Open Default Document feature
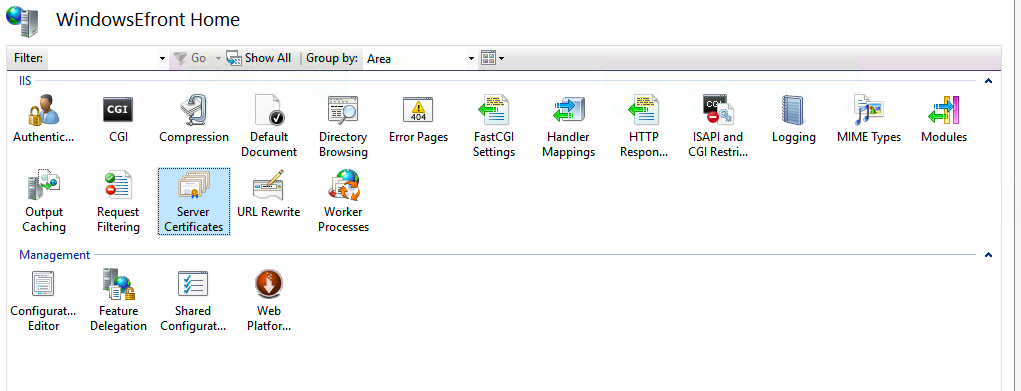This screenshot has height=391, width=1021. tap(269, 127)
